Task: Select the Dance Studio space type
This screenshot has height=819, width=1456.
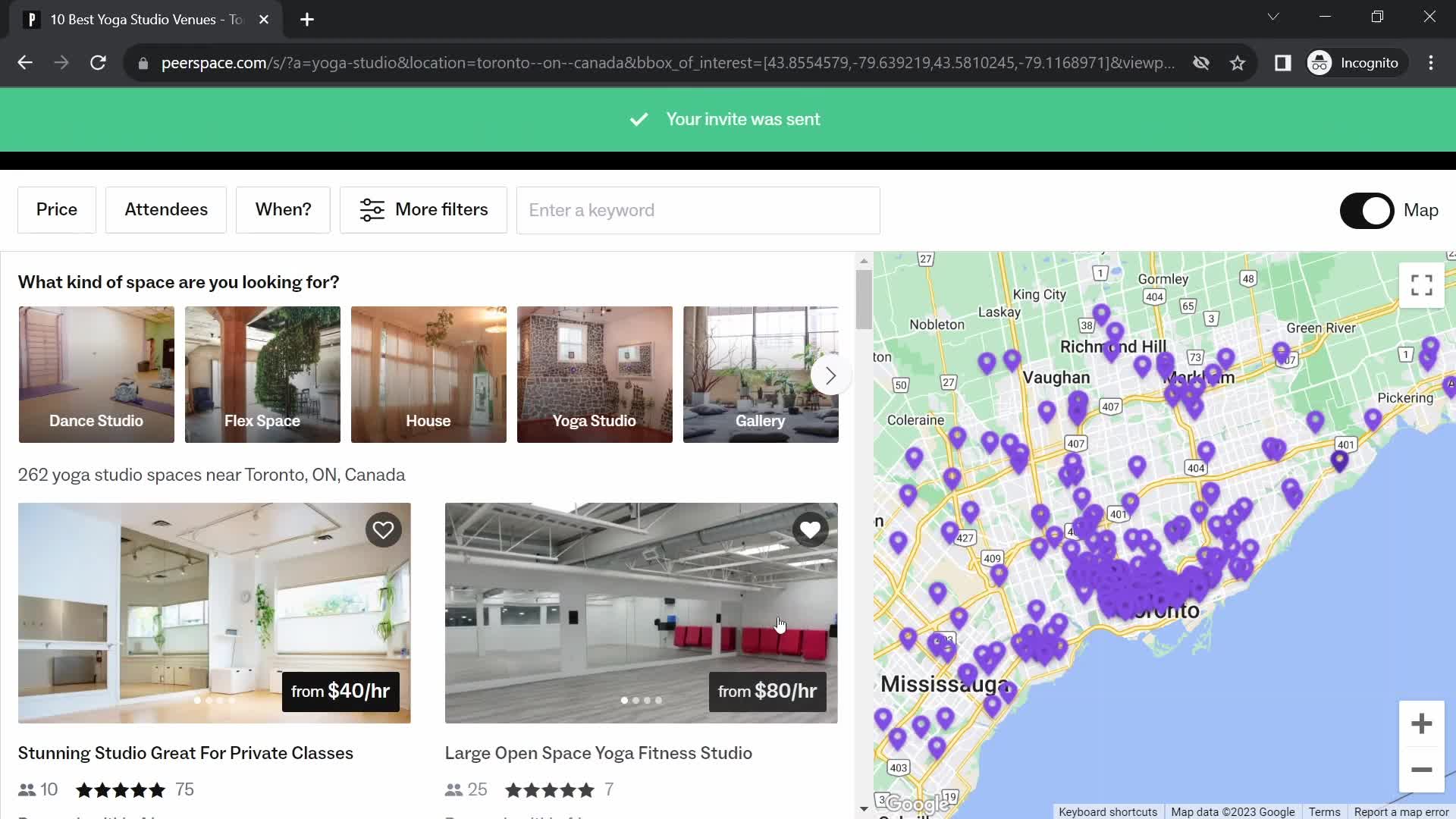Action: (96, 374)
